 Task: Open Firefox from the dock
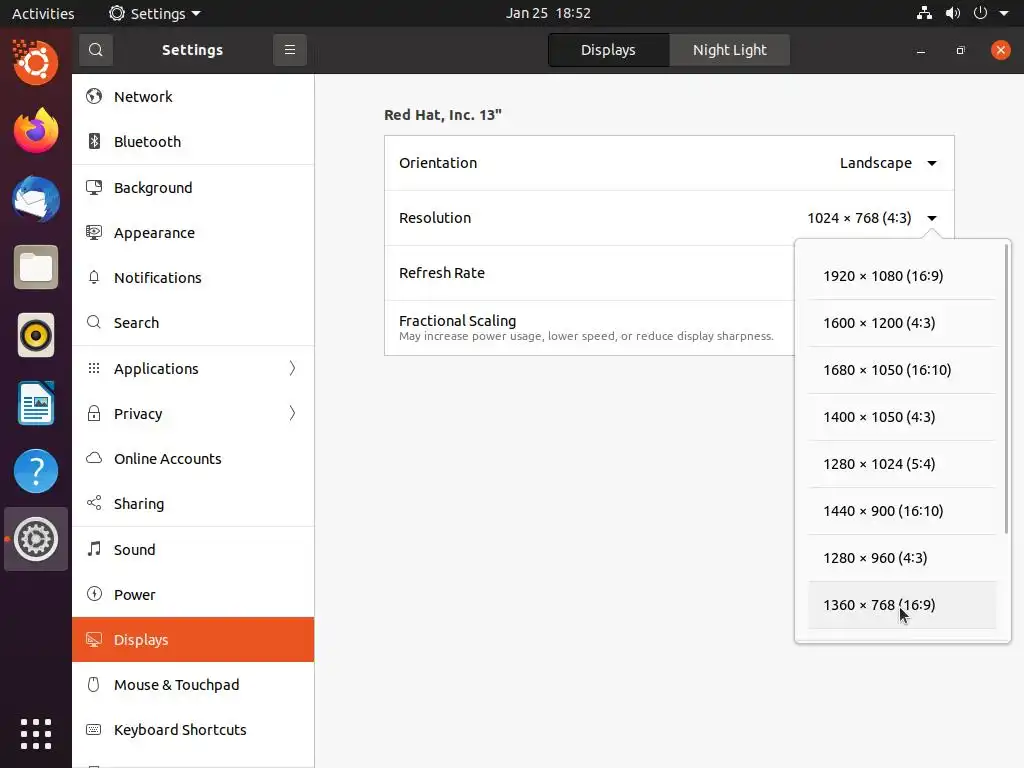point(36,131)
